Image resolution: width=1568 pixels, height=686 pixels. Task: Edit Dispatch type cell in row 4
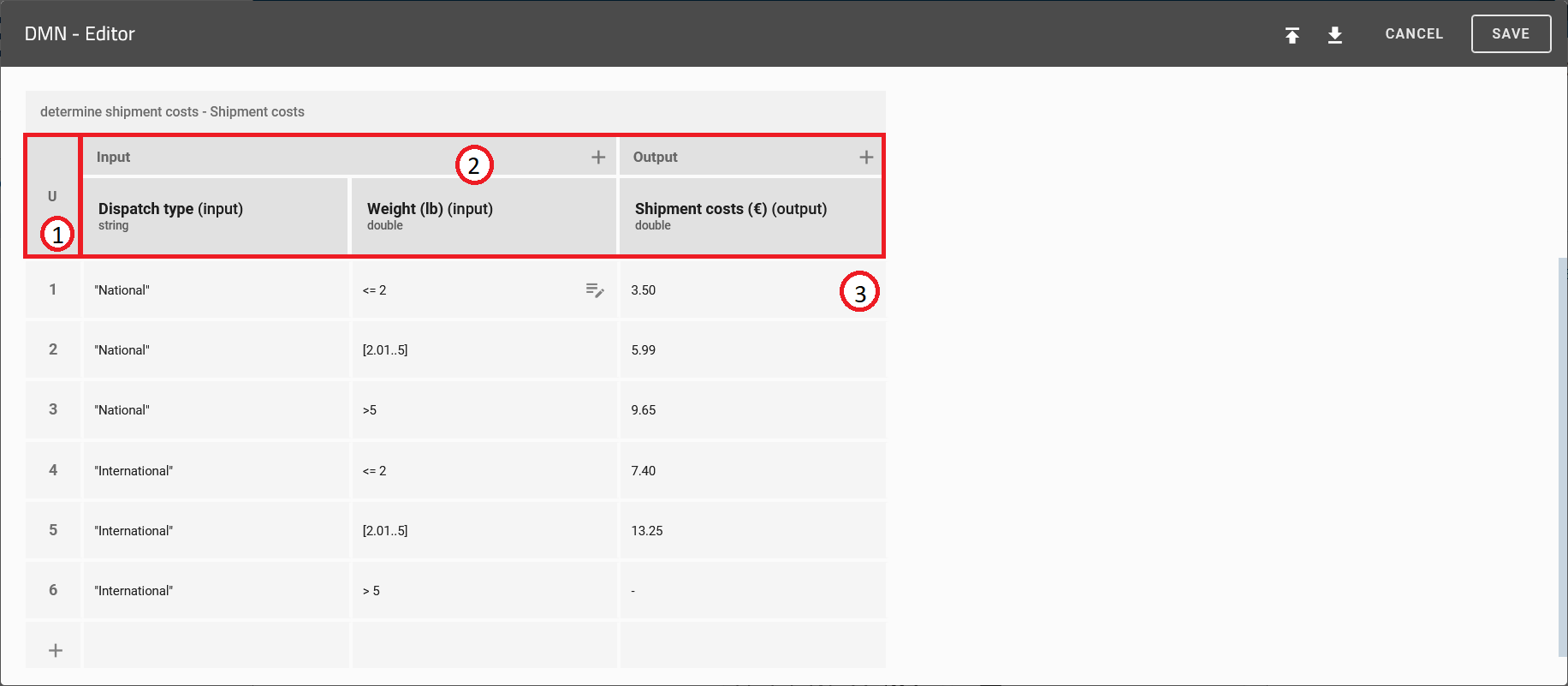(216, 470)
